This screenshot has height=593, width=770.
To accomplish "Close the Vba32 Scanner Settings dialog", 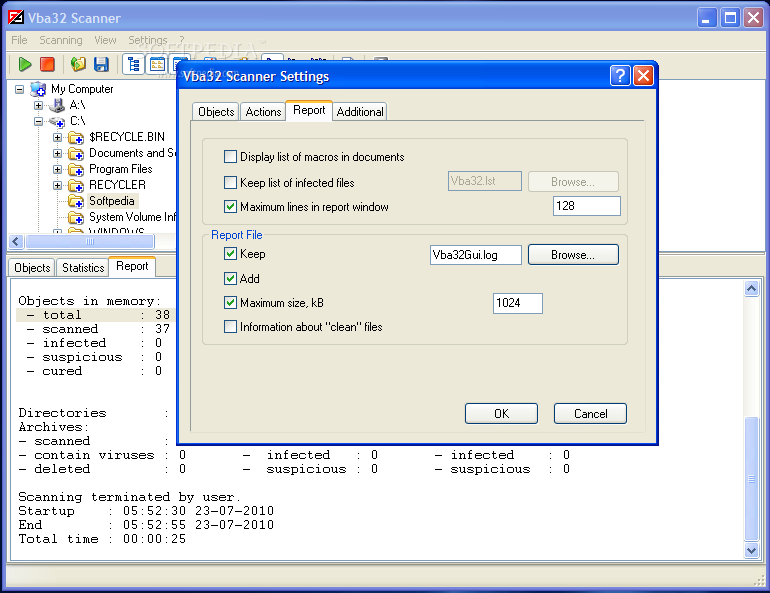I will tap(643, 76).
